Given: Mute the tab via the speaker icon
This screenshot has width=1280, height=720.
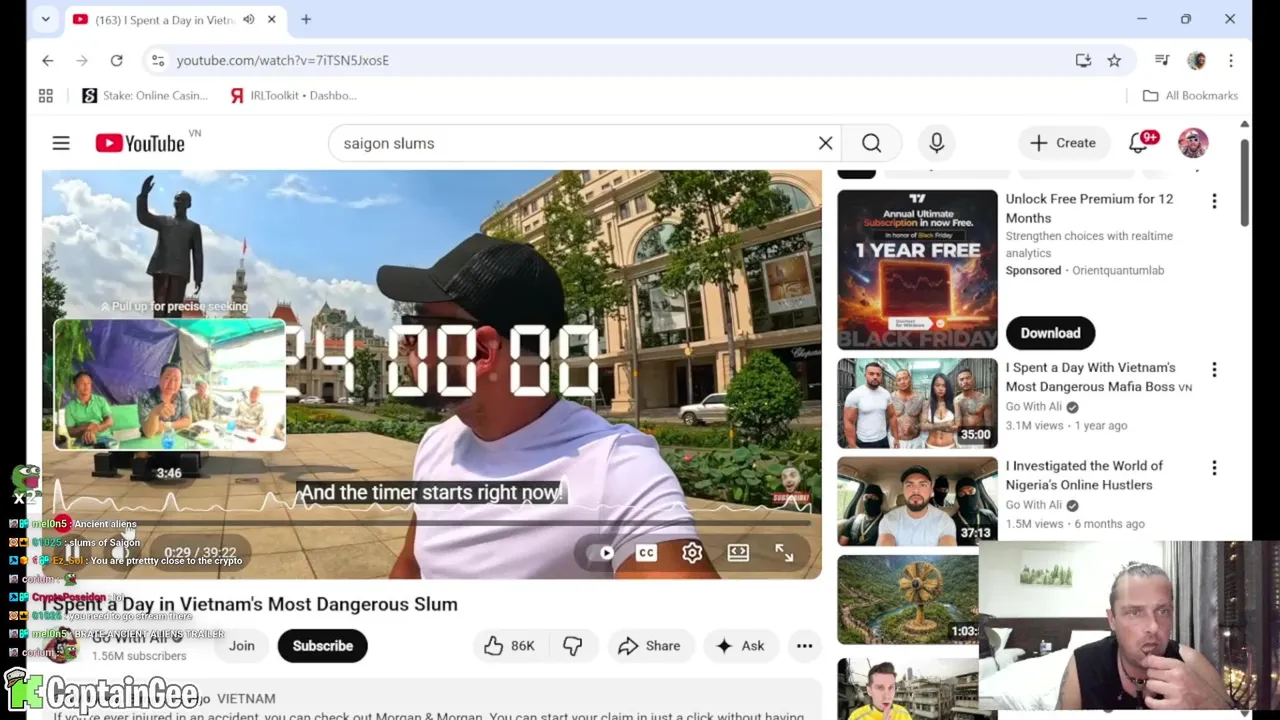Looking at the screenshot, I should click(x=248, y=19).
